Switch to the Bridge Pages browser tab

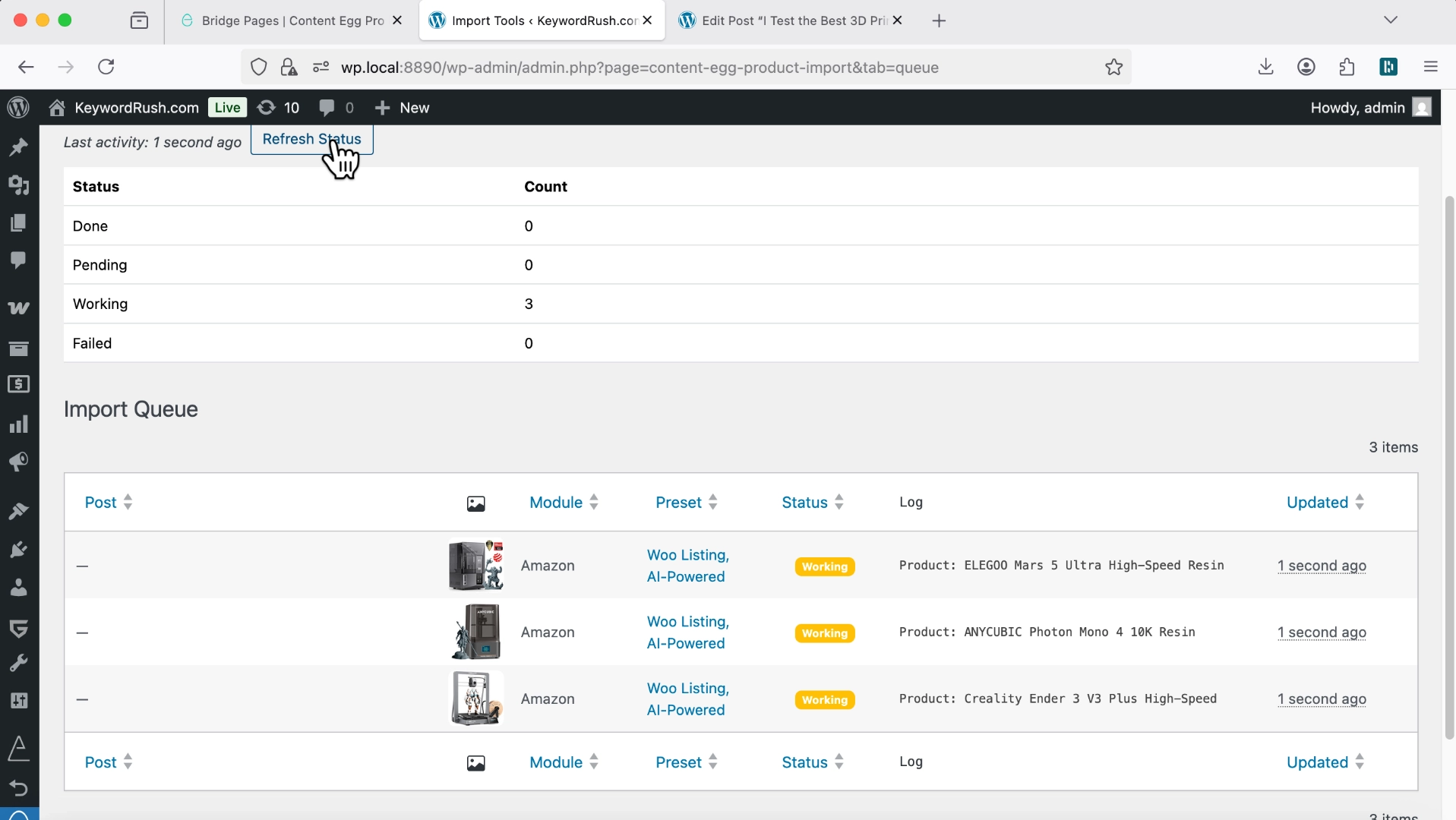(292, 20)
